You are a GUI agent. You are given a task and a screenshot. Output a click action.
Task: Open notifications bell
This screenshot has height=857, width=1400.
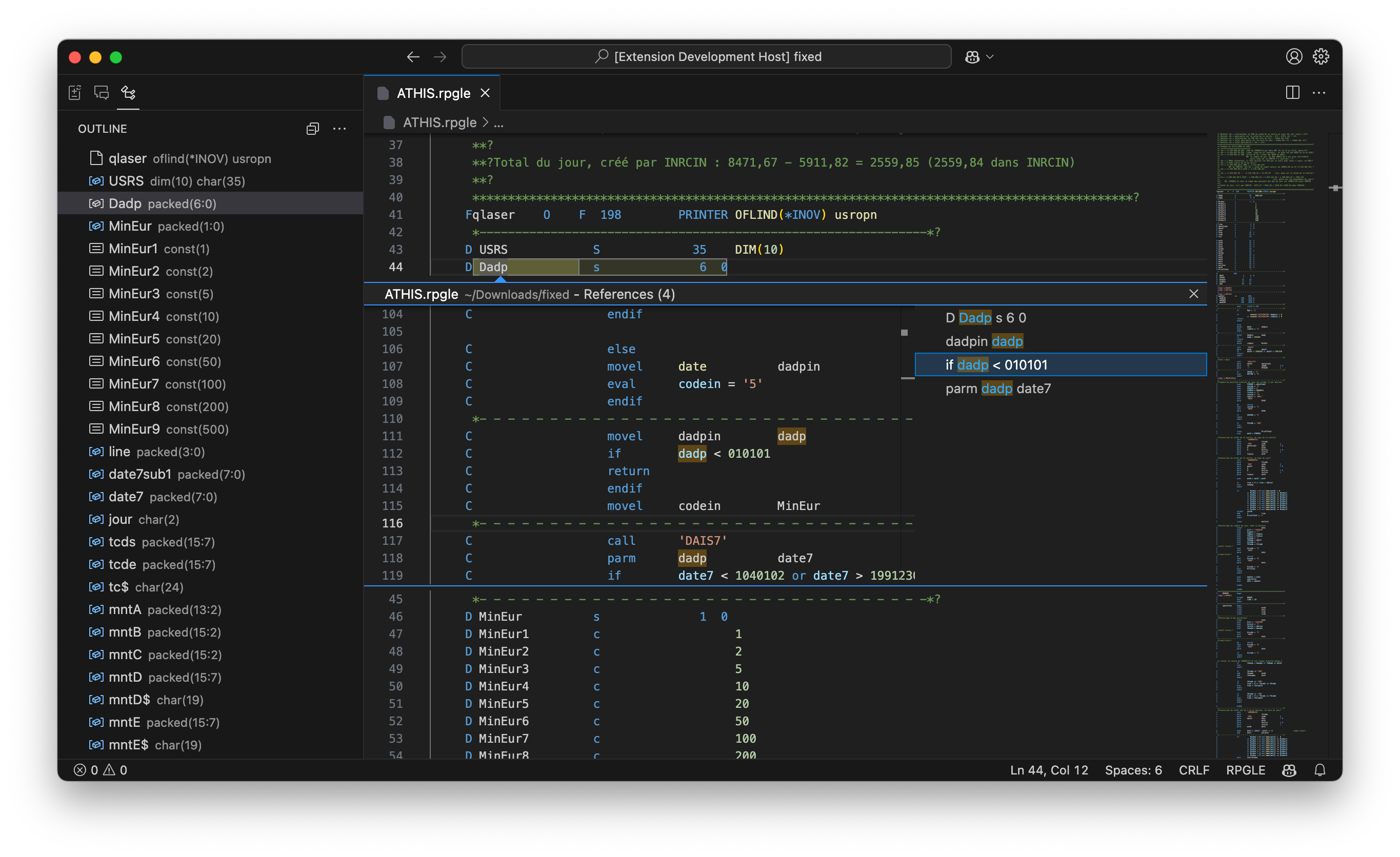(1320, 770)
